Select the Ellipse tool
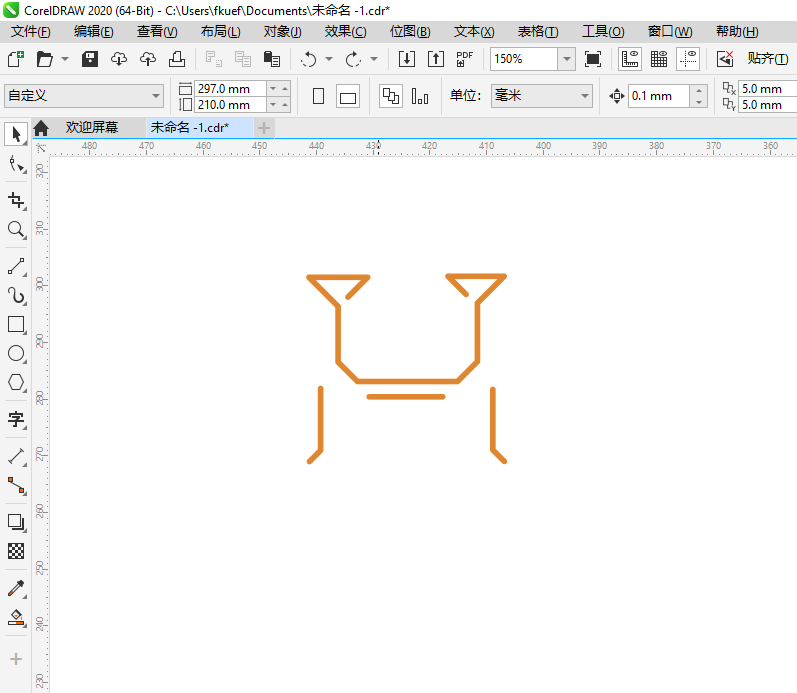Screen dimensions: 797x693 click(x=16, y=353)
